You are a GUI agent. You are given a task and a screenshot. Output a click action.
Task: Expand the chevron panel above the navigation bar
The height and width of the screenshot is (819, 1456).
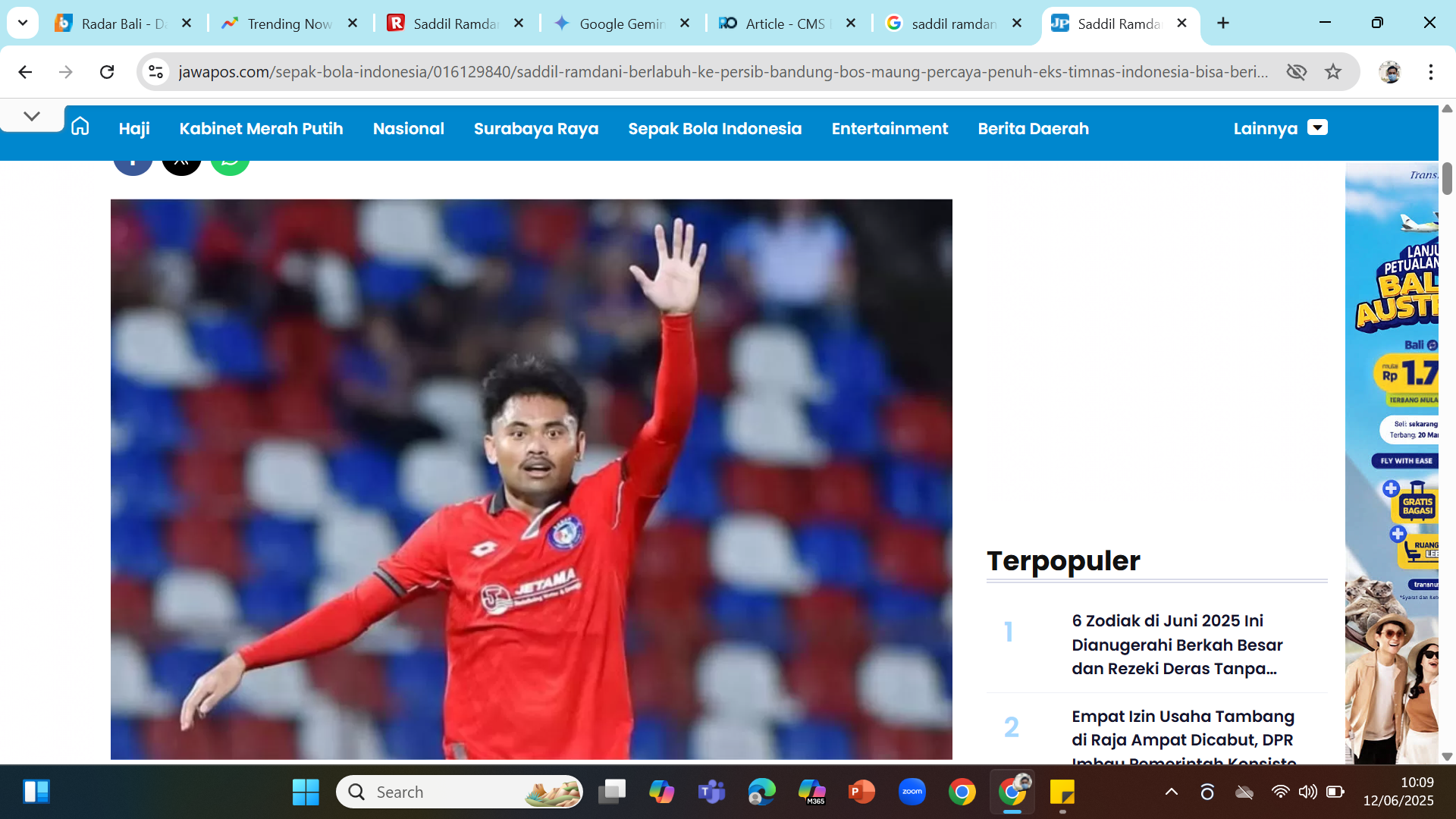pos(32,116)
